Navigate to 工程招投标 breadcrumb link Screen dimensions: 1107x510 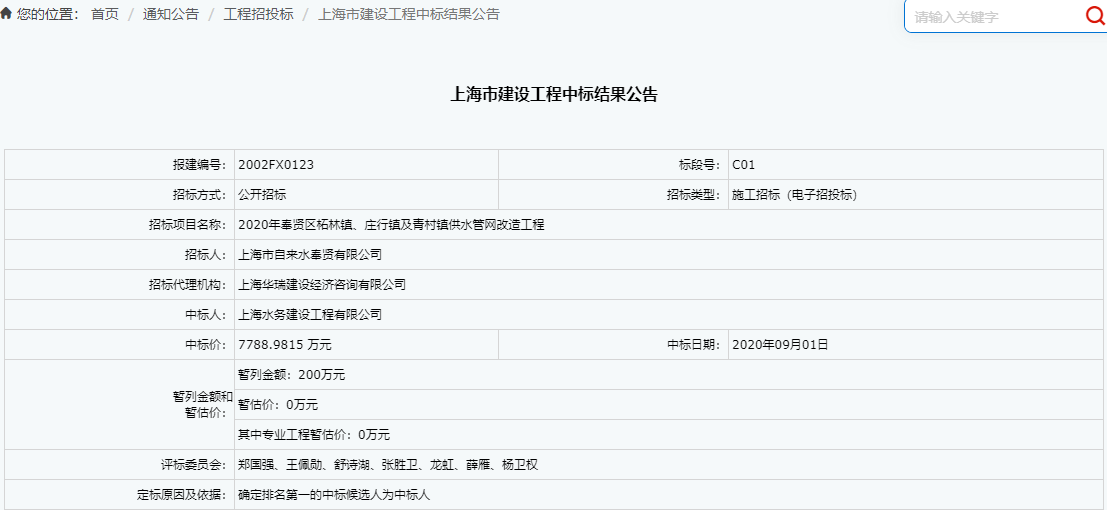pos(258,14)
